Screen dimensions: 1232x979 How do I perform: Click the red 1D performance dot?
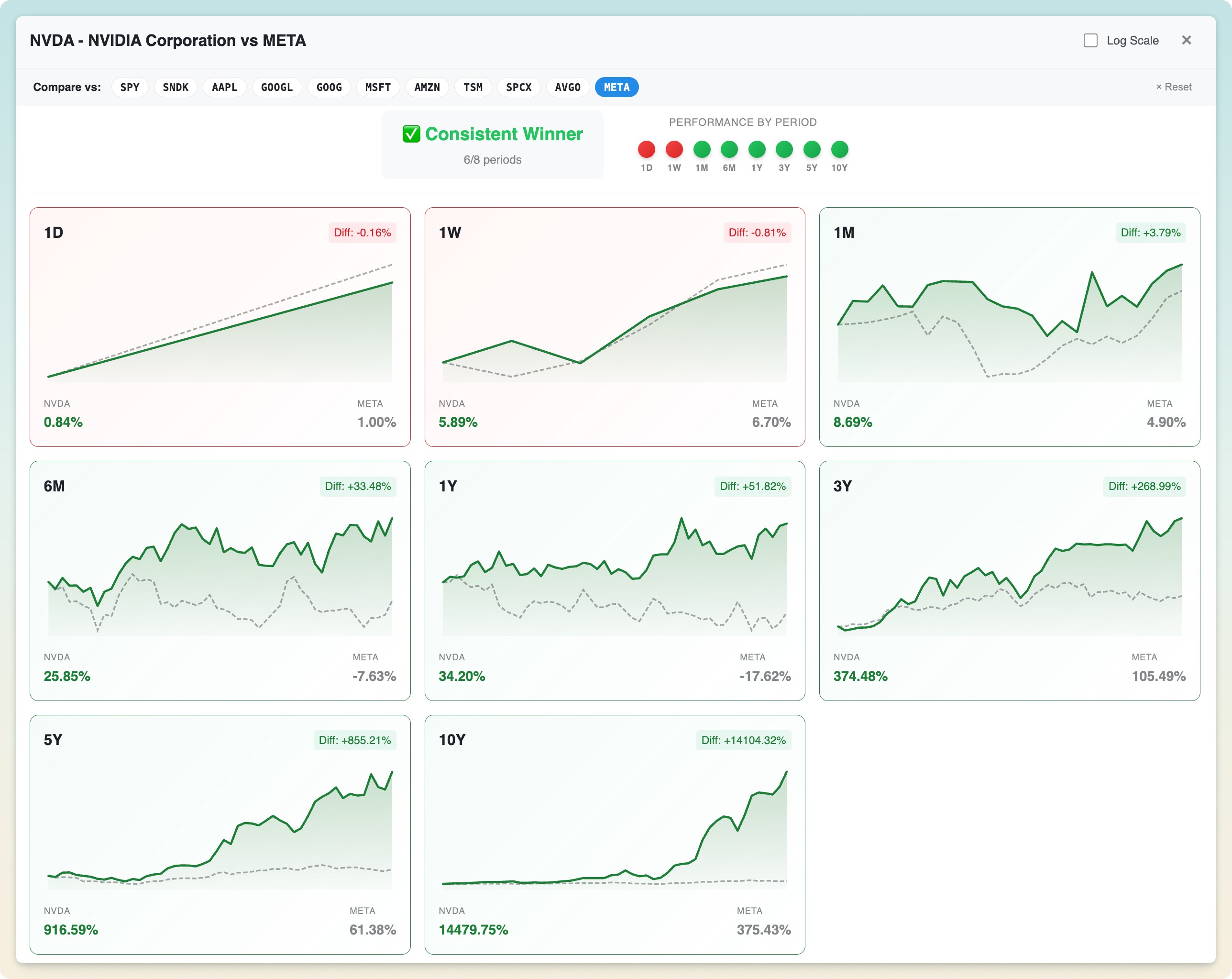[646, 149]
